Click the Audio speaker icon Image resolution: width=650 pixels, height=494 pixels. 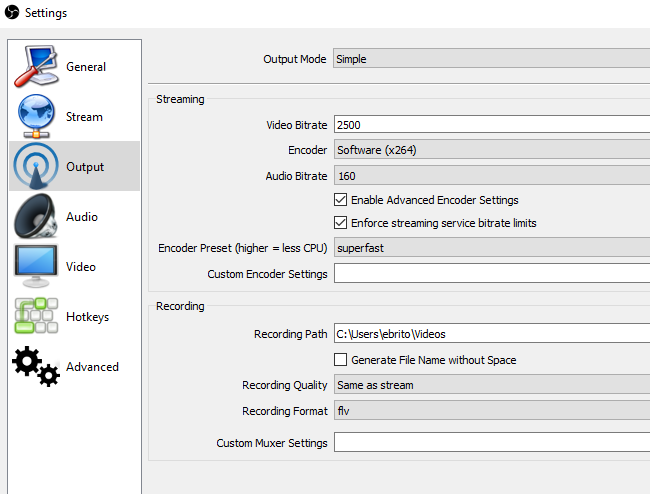coord(35,217)
